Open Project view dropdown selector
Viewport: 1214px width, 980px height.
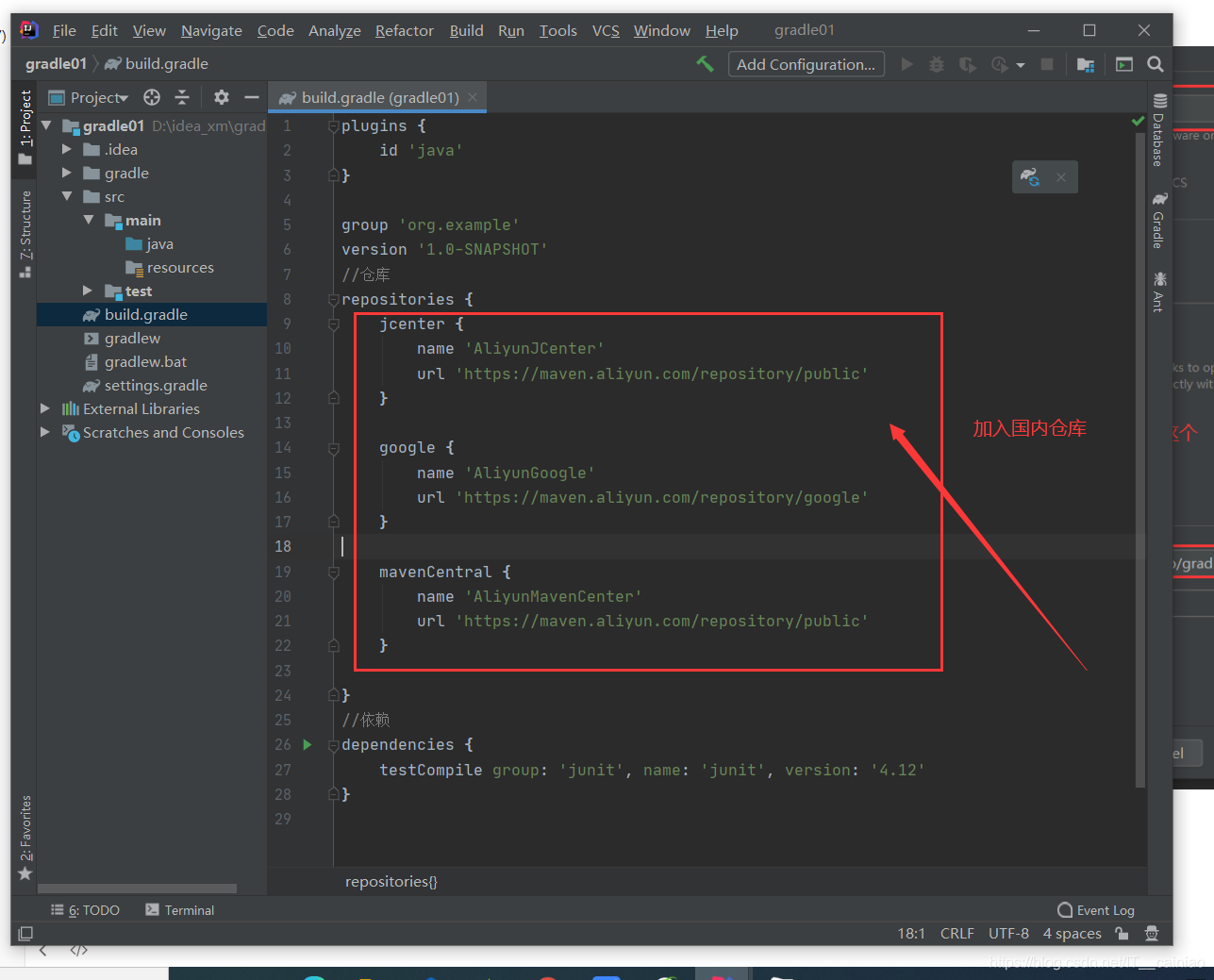click(x=89, y=97)
